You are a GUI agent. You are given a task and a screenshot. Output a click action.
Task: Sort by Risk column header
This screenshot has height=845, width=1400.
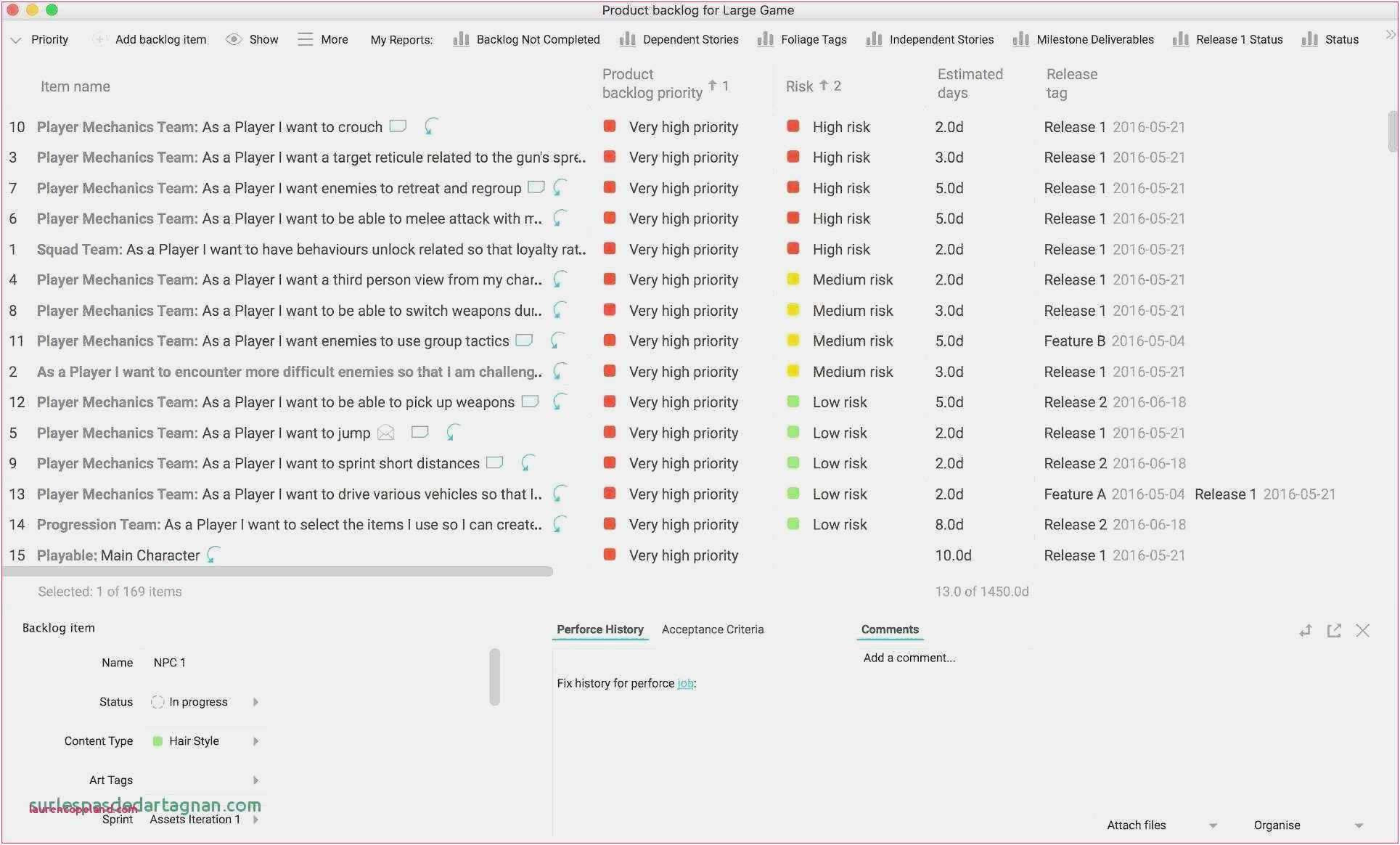click(x=799, y=86)
